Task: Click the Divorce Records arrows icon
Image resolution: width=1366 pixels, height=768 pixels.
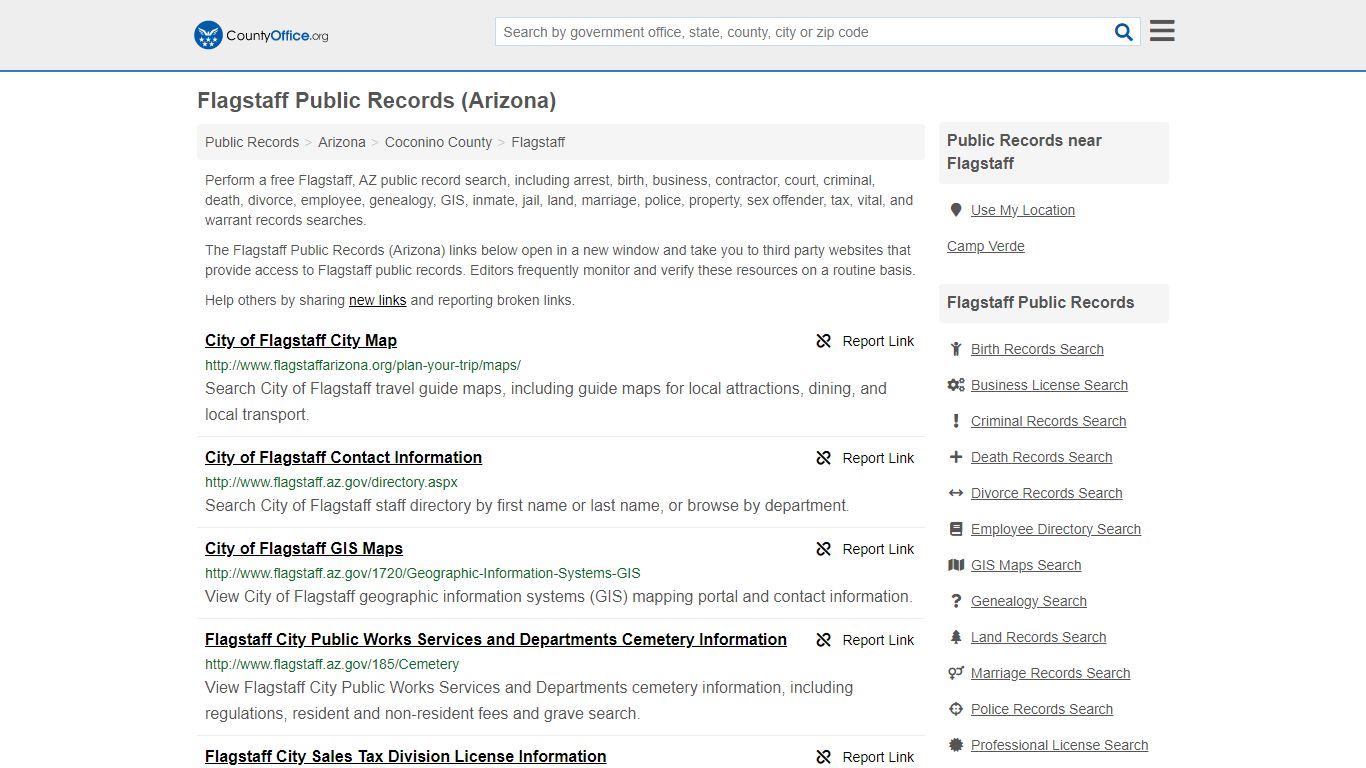Action: pos(956,493)
